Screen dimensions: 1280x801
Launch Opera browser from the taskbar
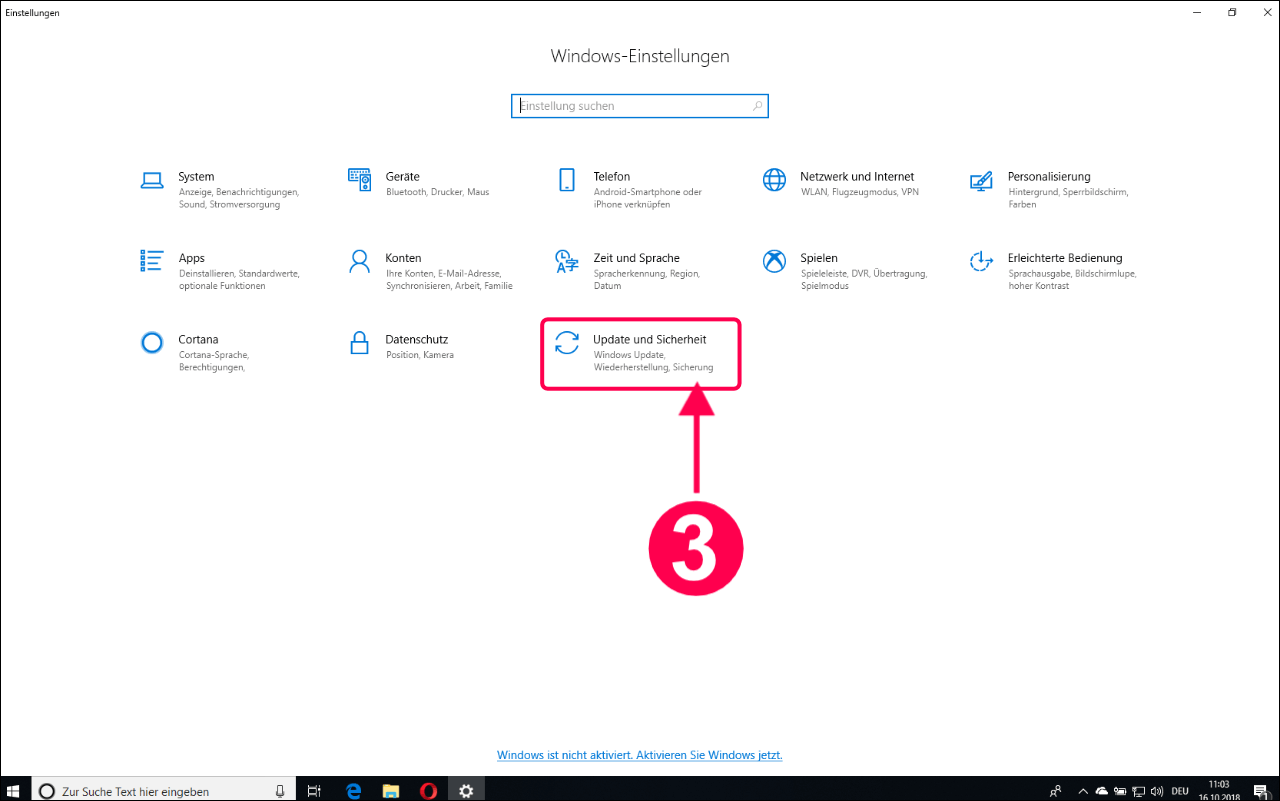click(428, 791)
